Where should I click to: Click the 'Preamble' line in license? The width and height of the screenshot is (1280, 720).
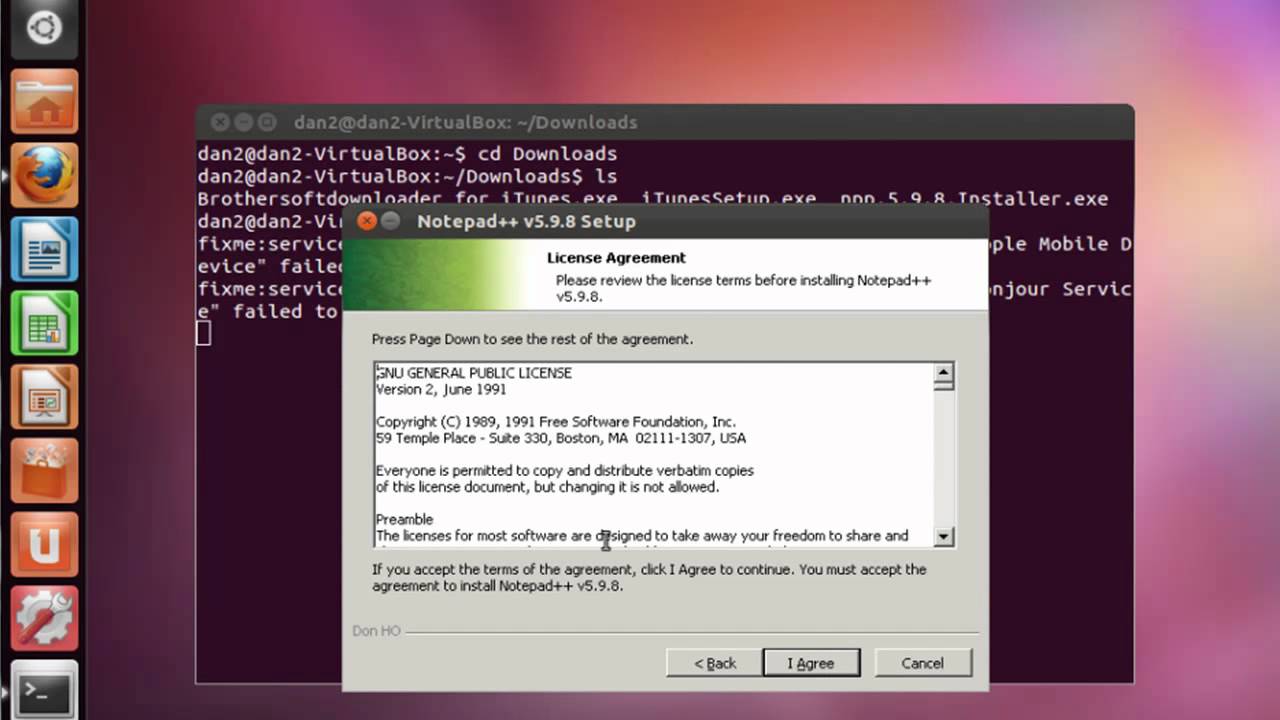404,519
